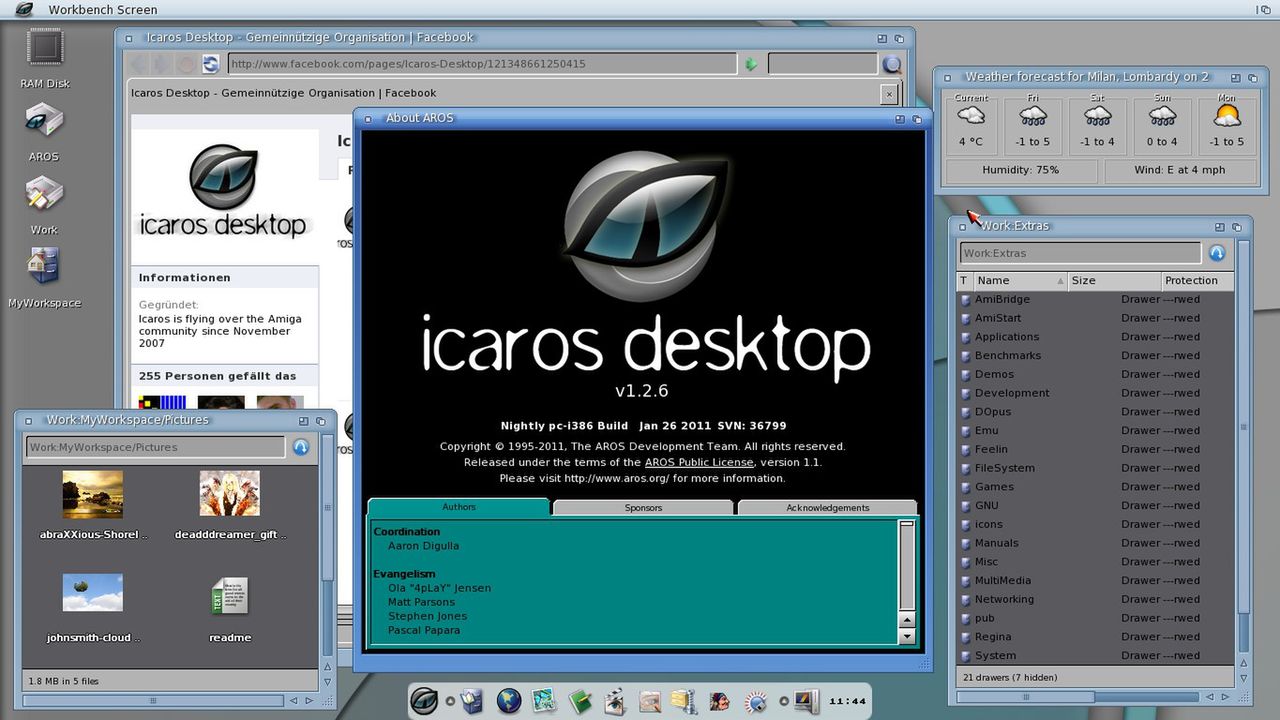Screen dimensions: 1280x720
Task: Open the zipped folder archiver dock icon
Action: click(684, 701)
